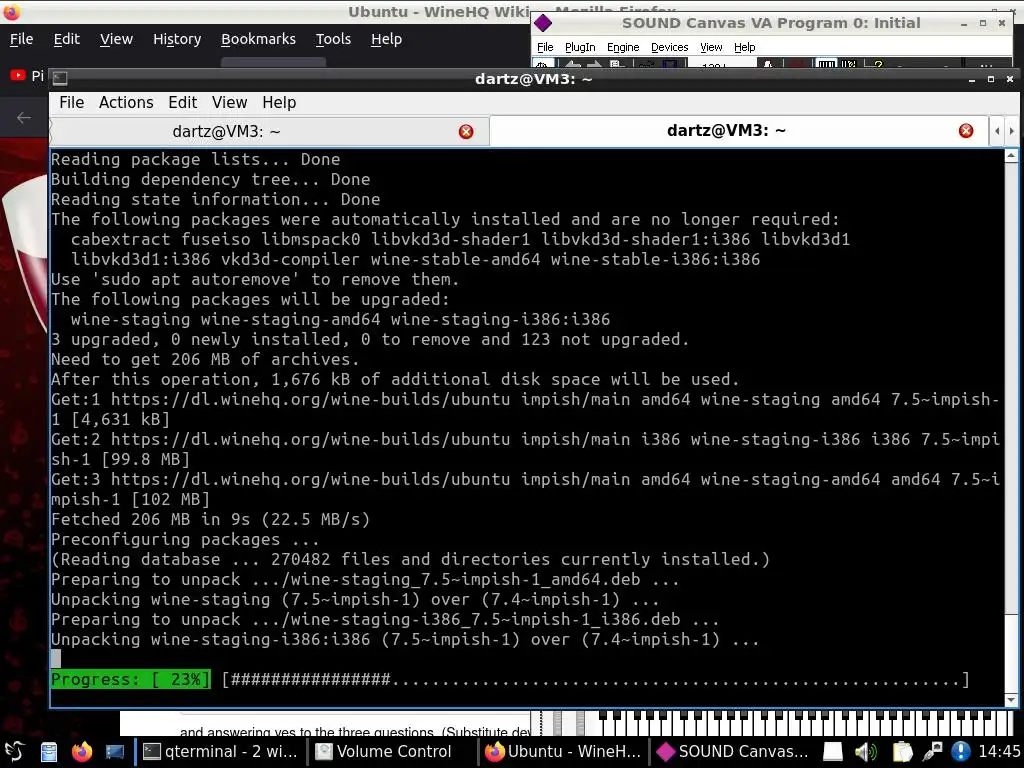
Task: Click the Progress 23% indicator
Action: point(131,679)
